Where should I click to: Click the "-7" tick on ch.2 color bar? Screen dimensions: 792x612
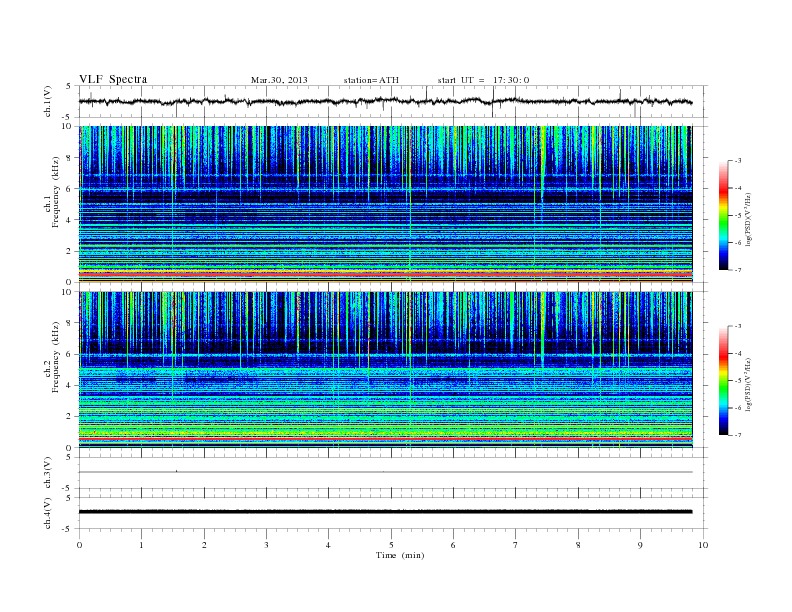click(x=738, y=435)
